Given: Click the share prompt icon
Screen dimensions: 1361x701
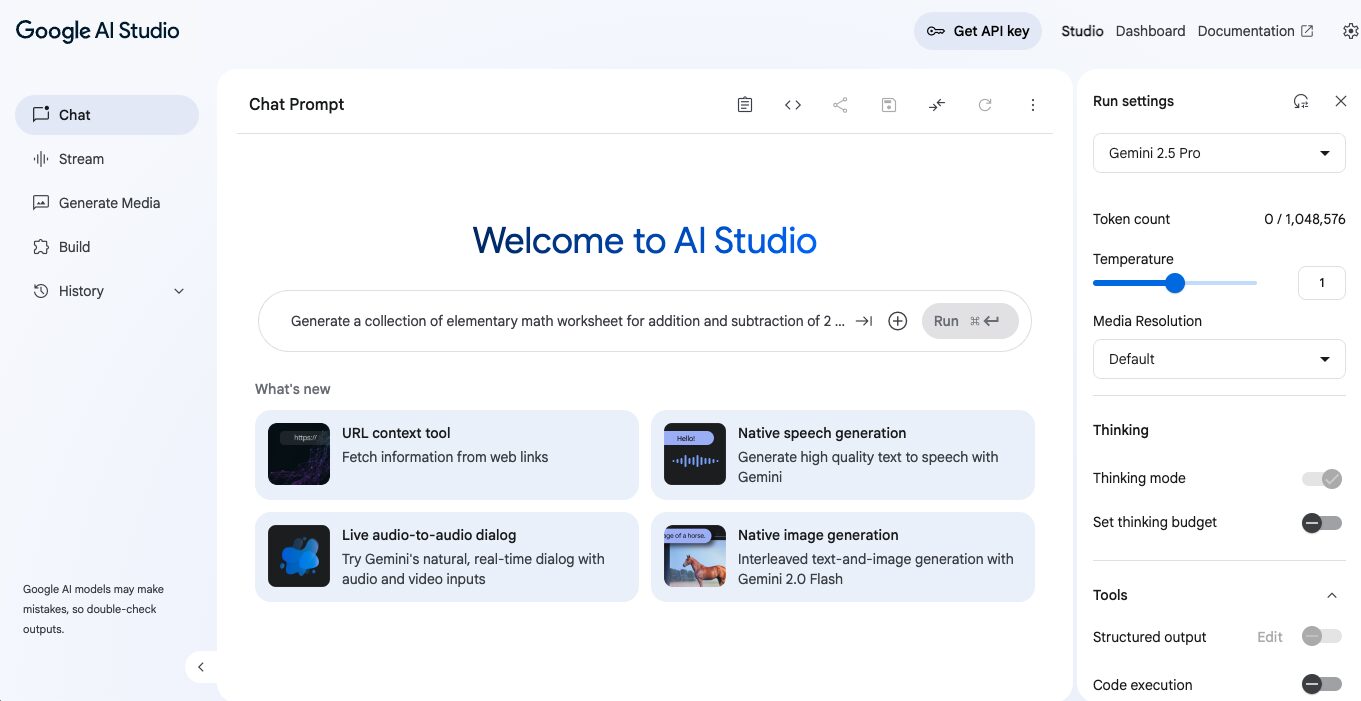Looking at the screenshot, I should click(841, 105).
